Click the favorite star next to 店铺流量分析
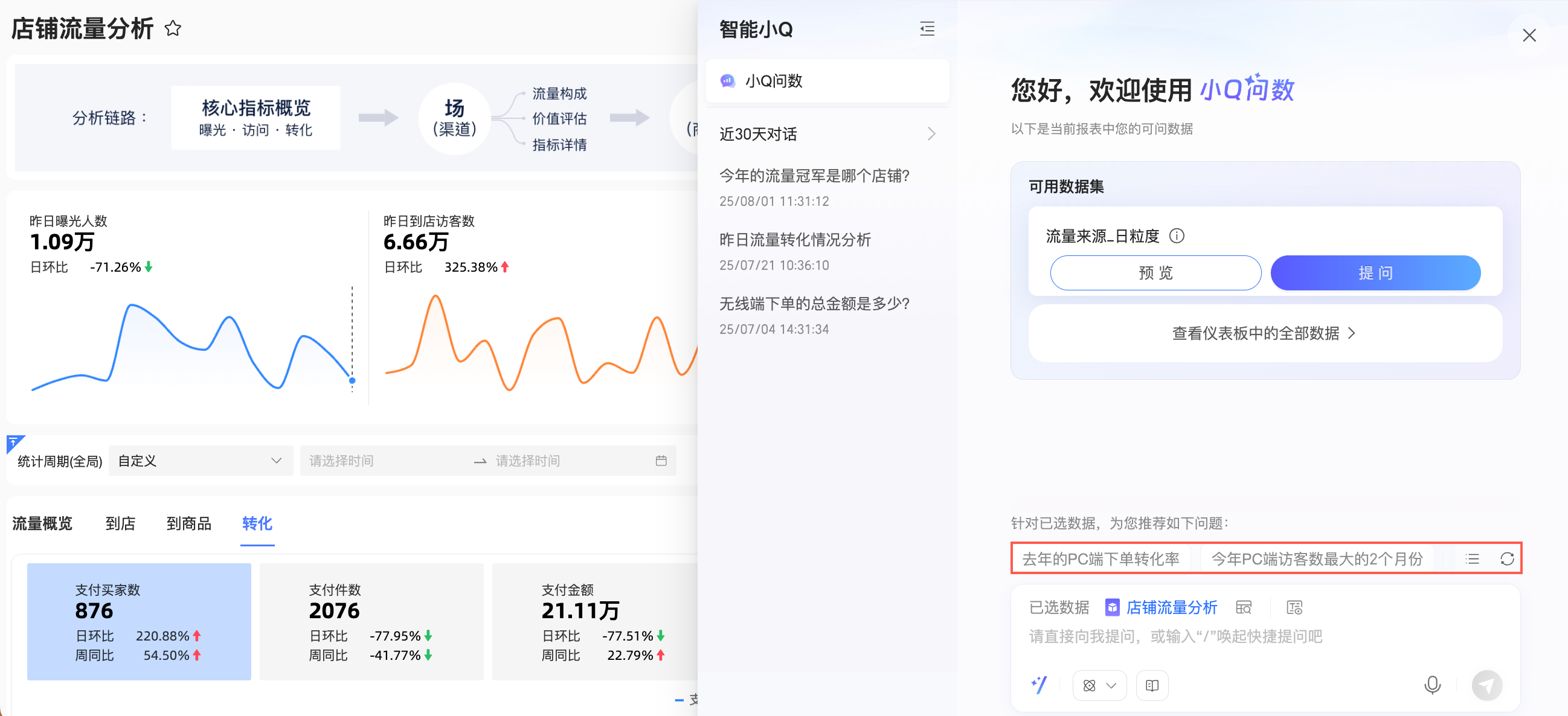Viewport: 1568px width, 716px height. [x=173, y=28]
